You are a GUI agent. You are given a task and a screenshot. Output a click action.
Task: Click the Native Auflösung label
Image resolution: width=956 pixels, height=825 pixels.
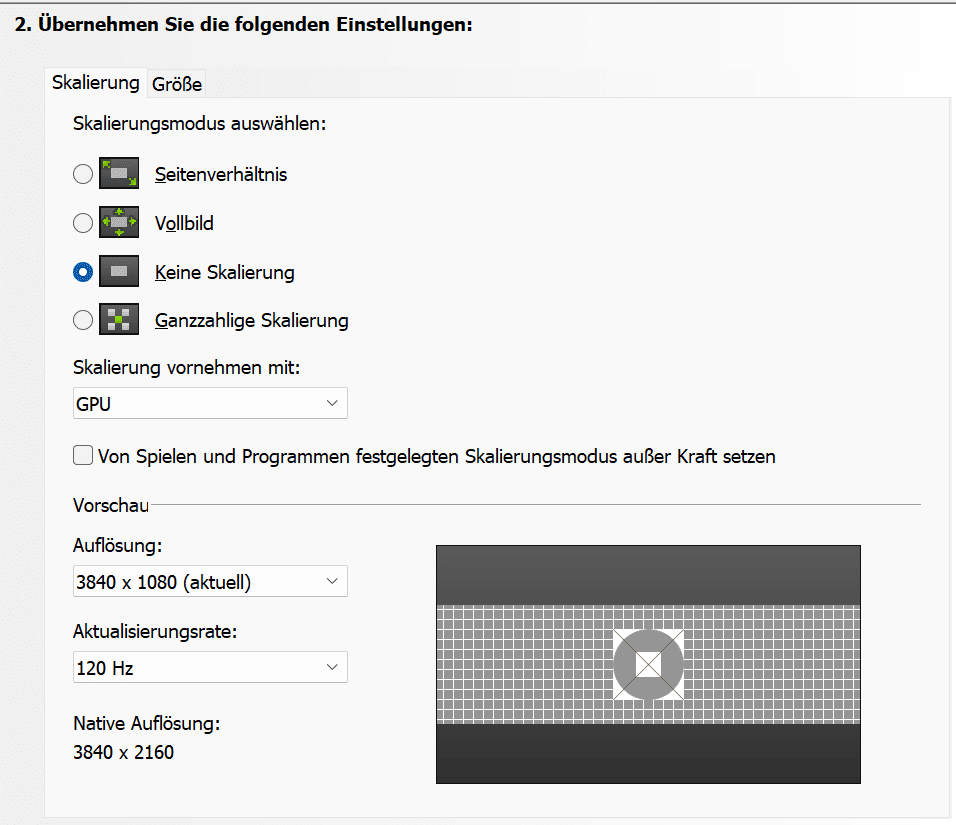point(146,723)
